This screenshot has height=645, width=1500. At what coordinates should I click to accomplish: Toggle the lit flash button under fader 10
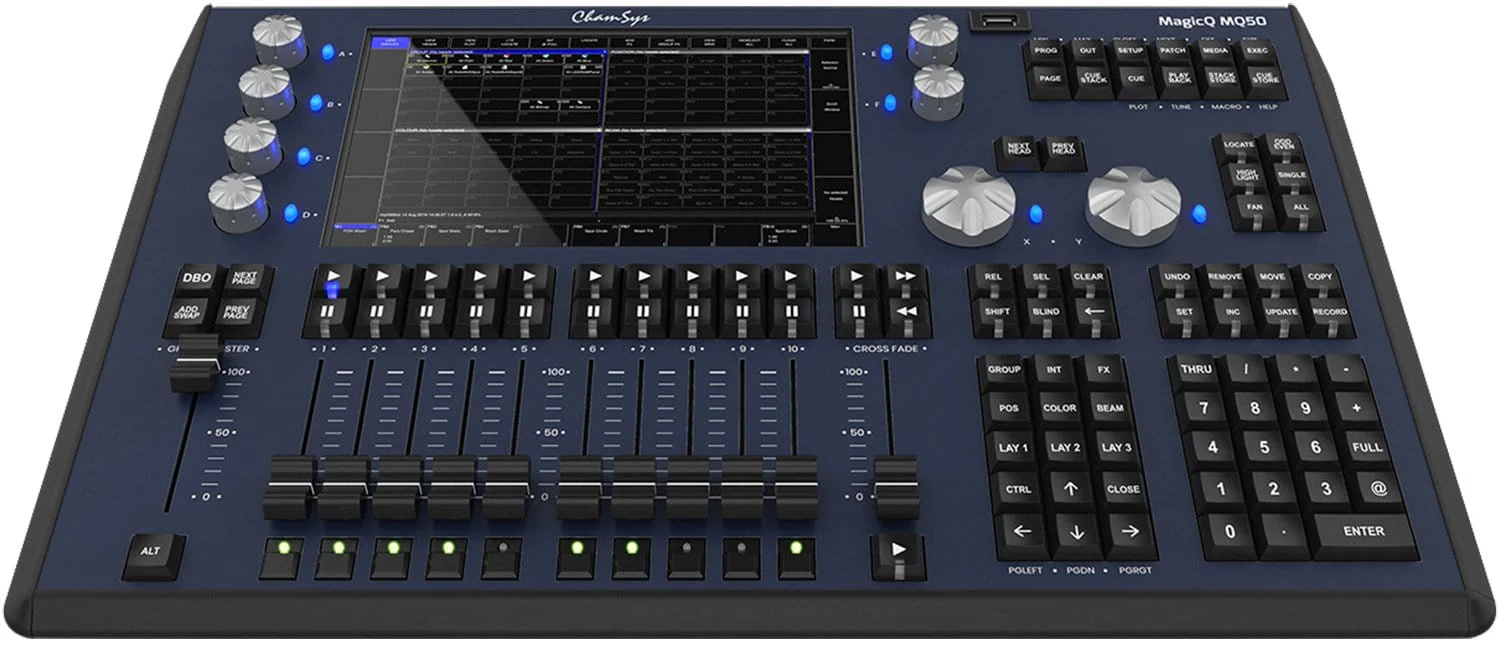click(795, 556)
